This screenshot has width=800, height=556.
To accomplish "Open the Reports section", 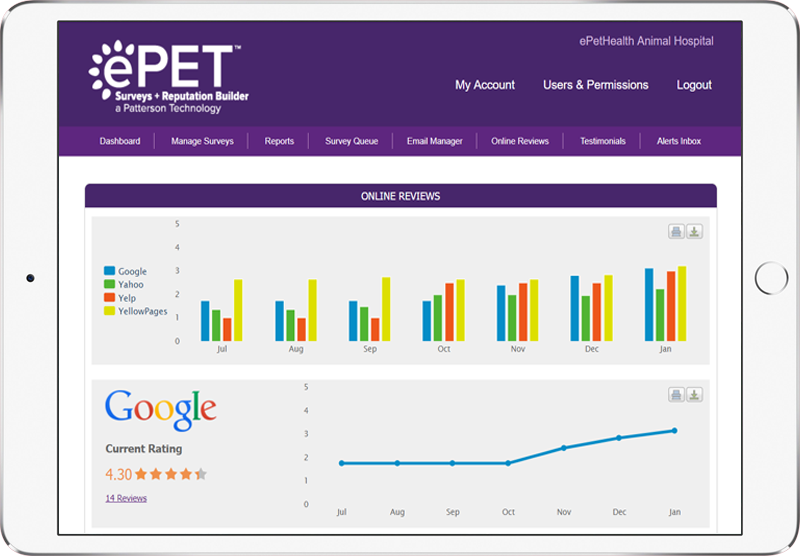I will [x=279, y=141].
